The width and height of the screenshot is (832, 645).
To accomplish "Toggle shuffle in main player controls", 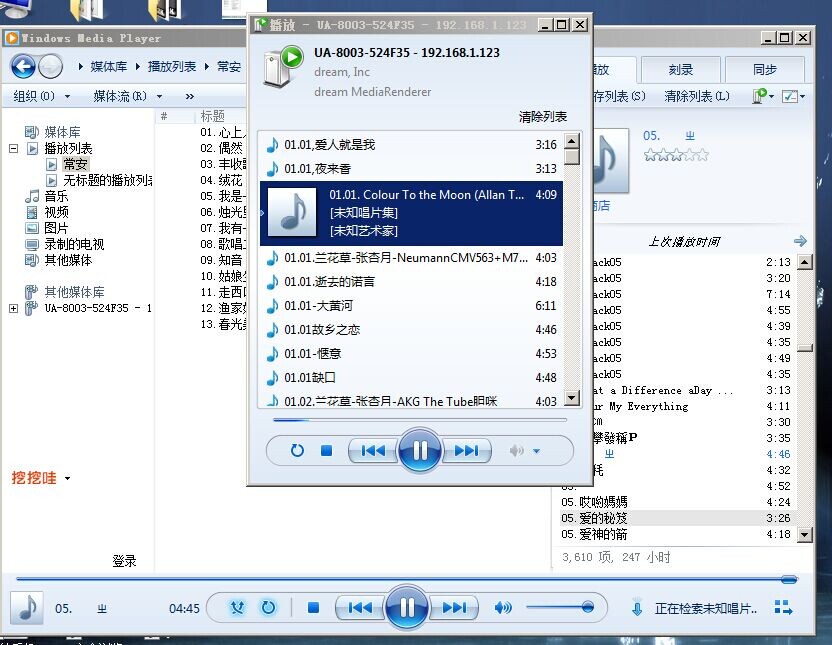I will (237, 607).
